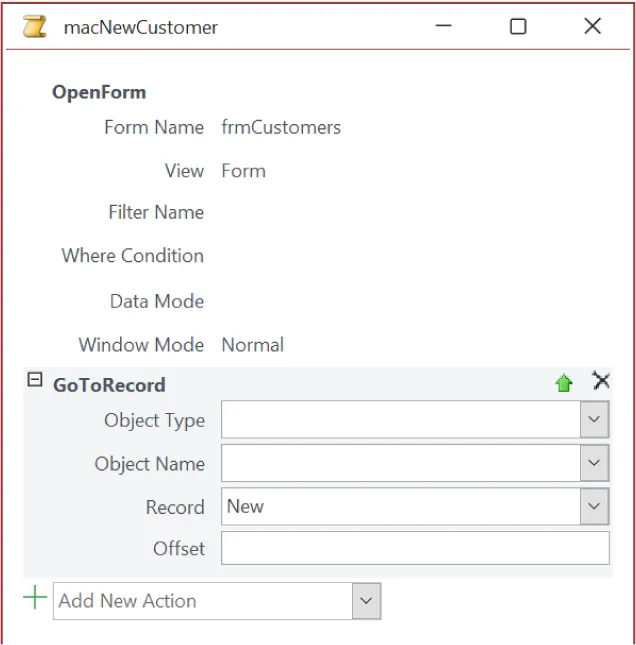The width and height of the screenshot is (636, 645).
Task: Select the OpenForm action heading
Action: [99, 92]
